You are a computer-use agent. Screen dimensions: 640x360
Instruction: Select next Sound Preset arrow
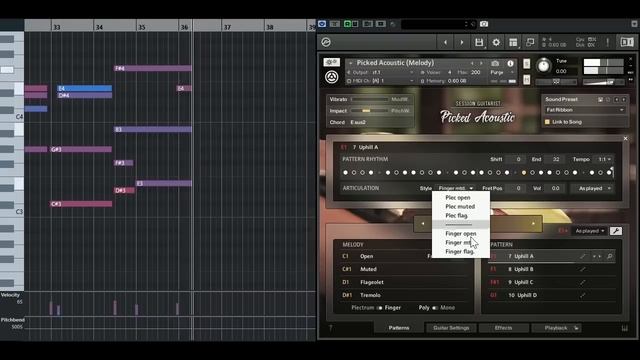point(623,99)
